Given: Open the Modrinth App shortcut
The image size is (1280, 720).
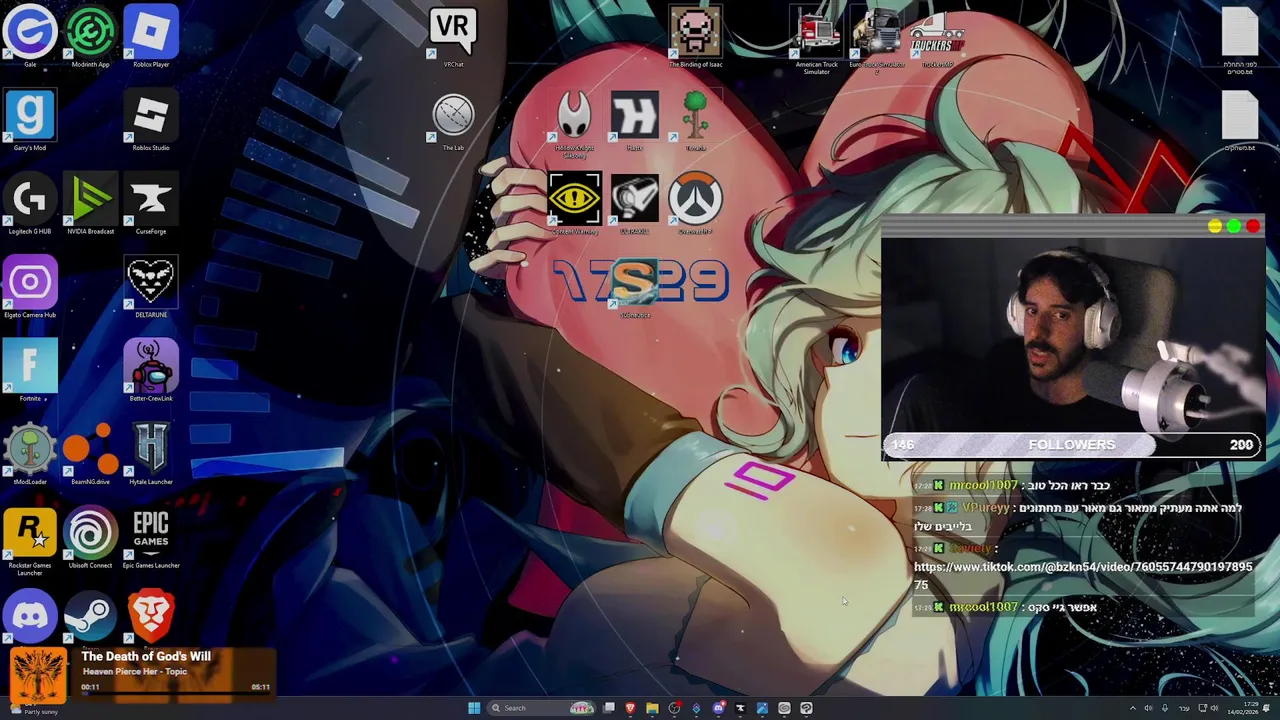Looking at the screenshot, I should pos(91,36).
